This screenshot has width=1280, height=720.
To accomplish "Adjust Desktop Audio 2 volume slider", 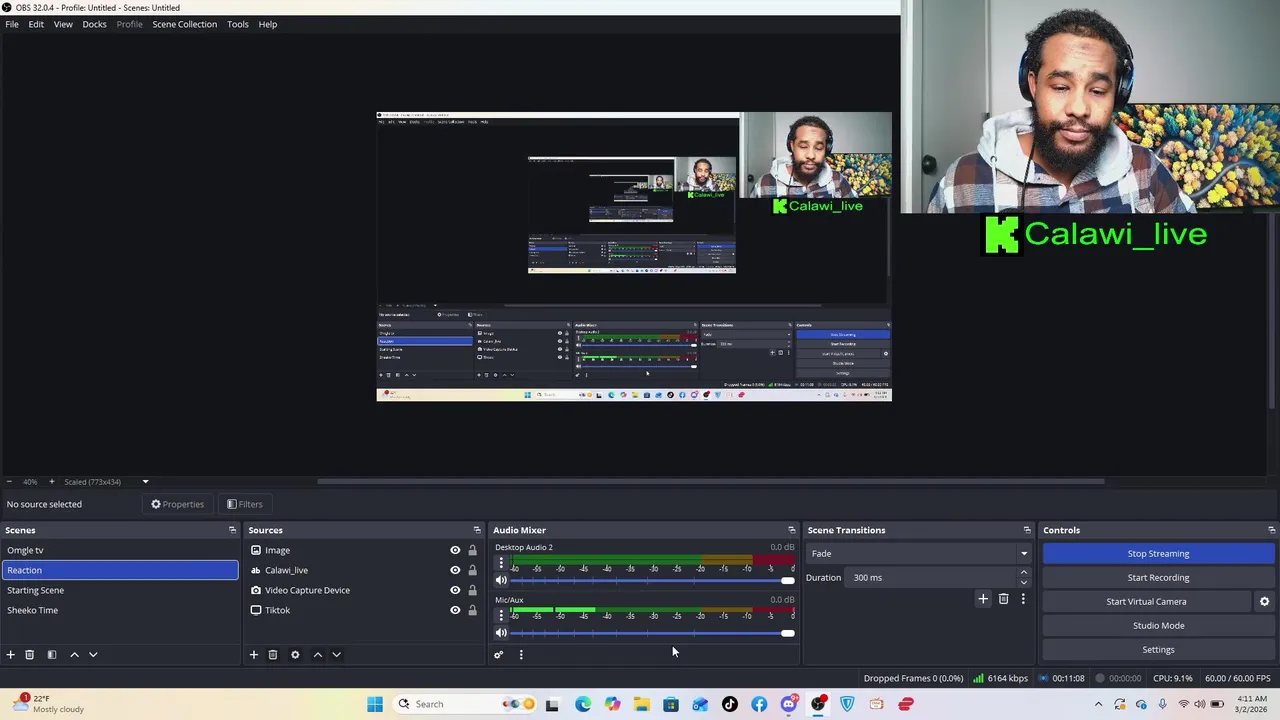I will coord(651,581).
